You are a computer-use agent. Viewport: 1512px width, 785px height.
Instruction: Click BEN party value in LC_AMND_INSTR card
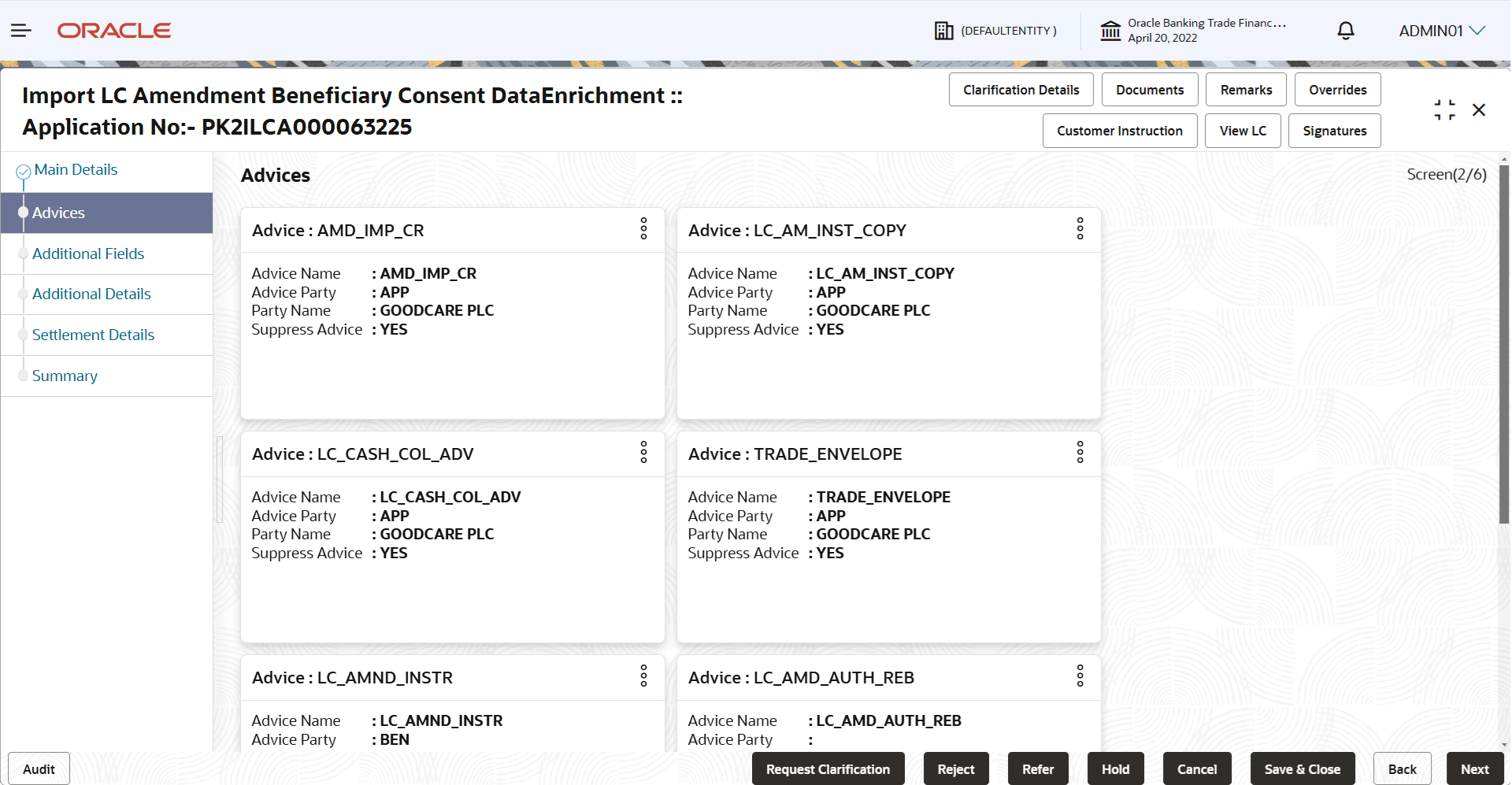tap(395, 740)
